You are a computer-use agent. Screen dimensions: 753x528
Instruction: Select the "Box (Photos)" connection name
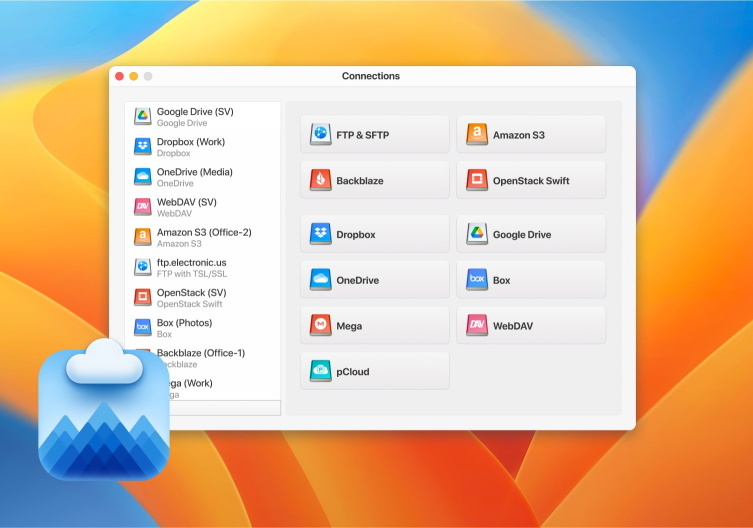pos(184,323)
